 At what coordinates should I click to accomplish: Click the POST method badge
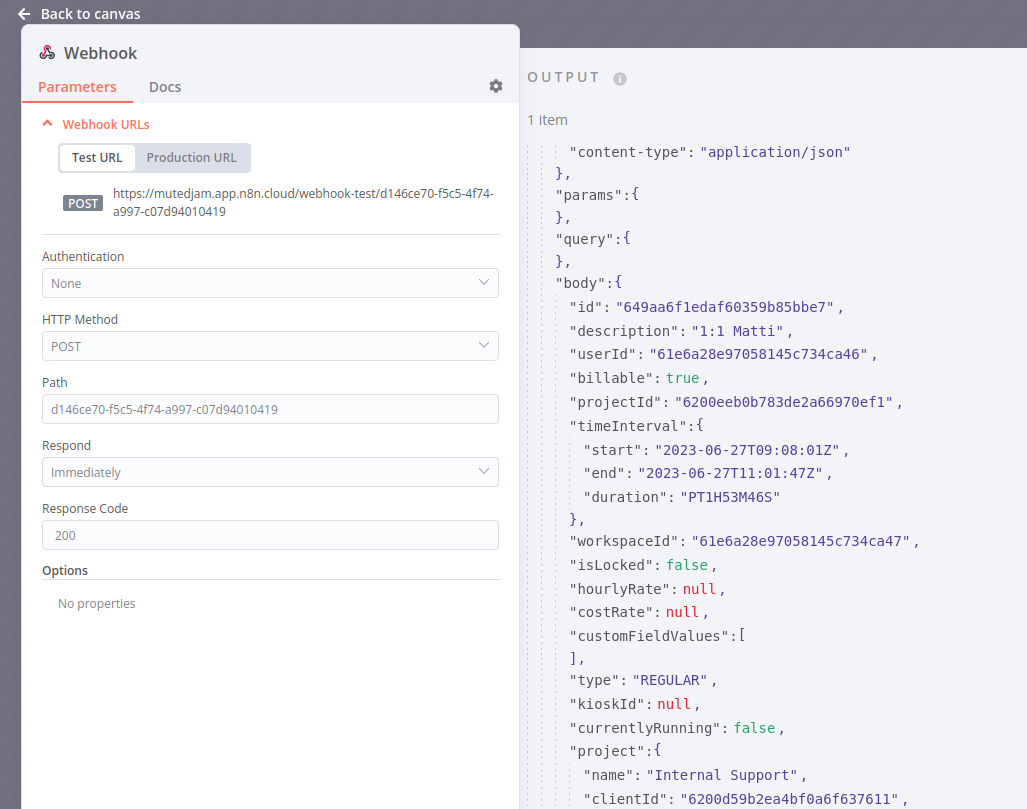pyautogui.click(x=83, y=203)
